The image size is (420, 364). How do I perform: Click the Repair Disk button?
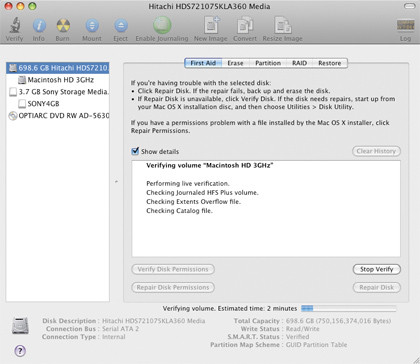(x=376, y=287)
